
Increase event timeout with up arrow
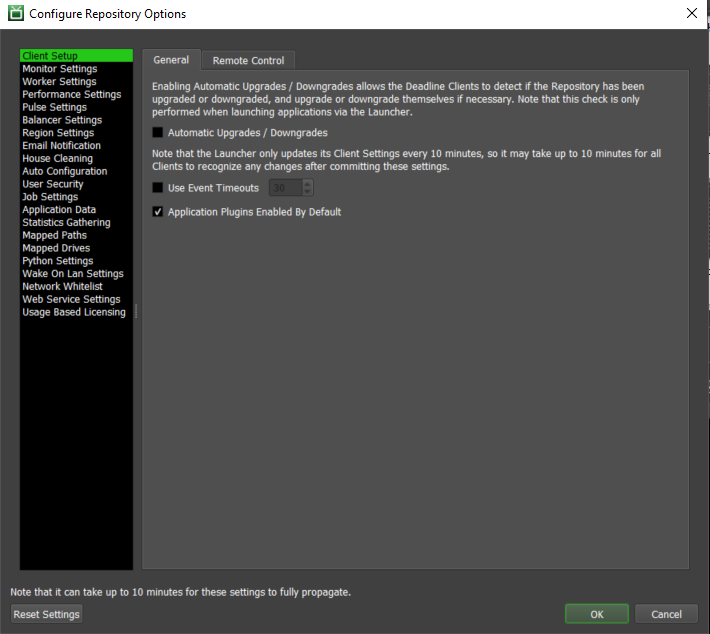[307, 184]
